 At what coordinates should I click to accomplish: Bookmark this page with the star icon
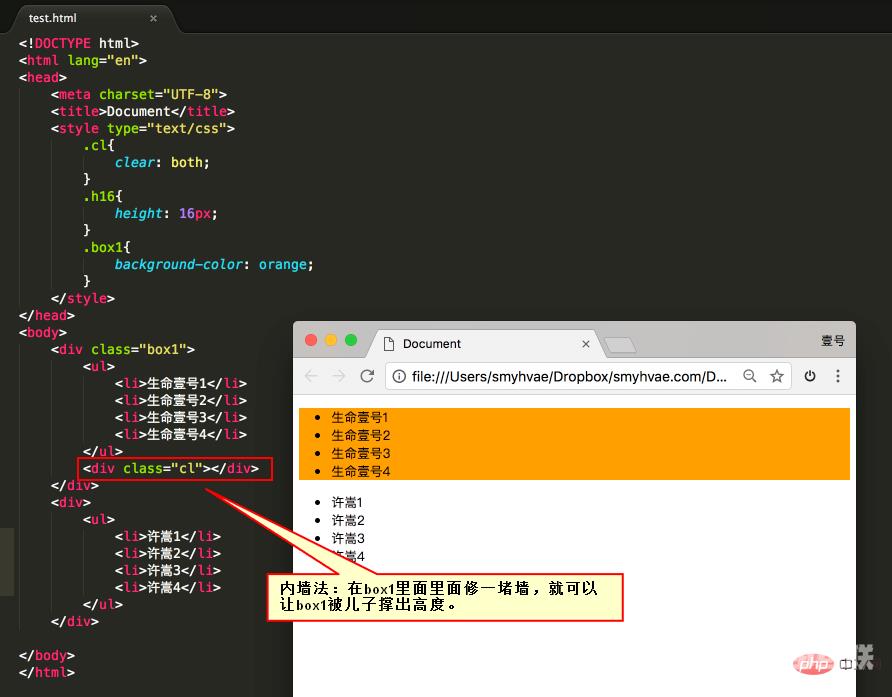point(776,376)
